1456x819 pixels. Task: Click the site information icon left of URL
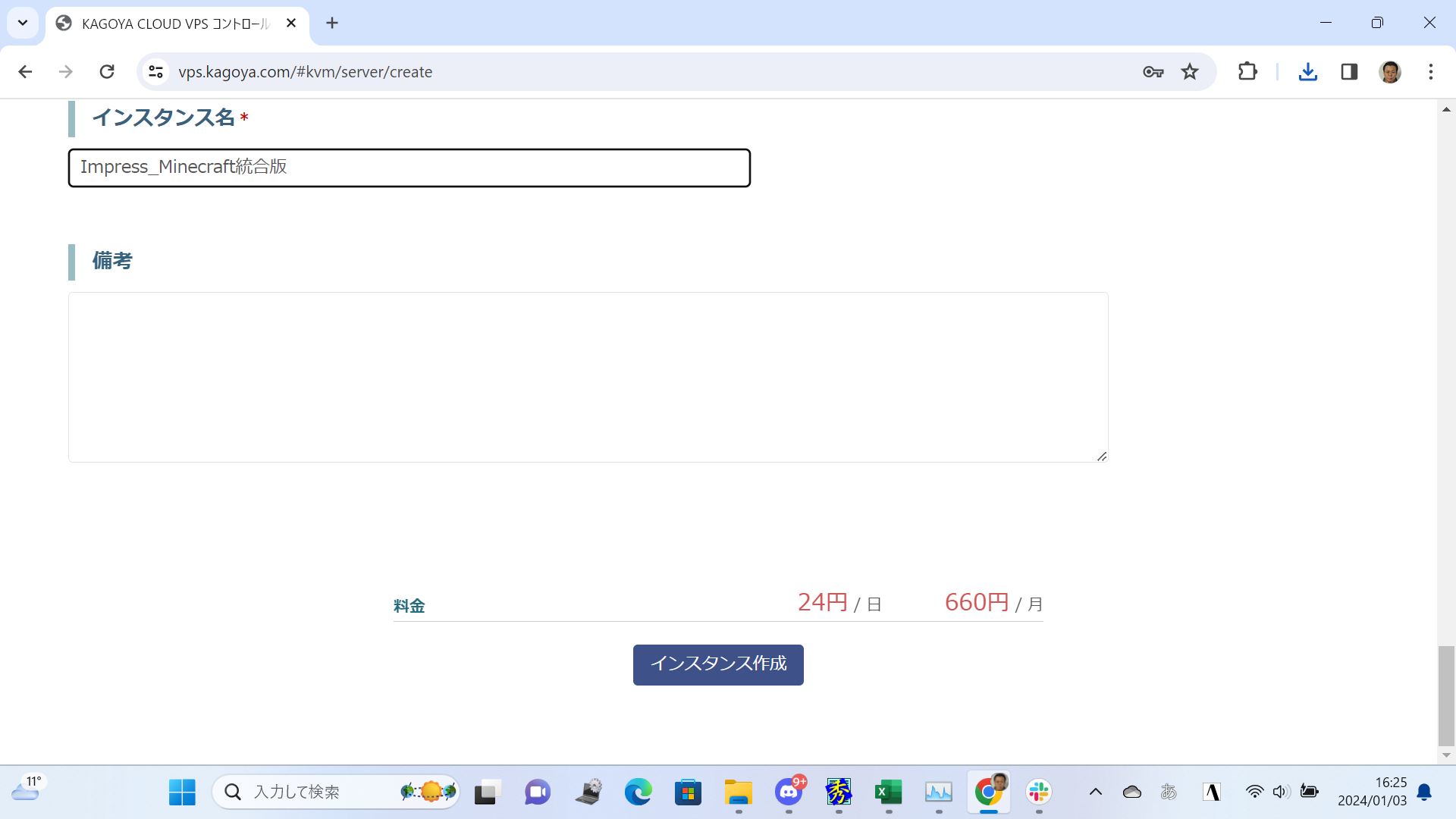(x=155, y=71)
